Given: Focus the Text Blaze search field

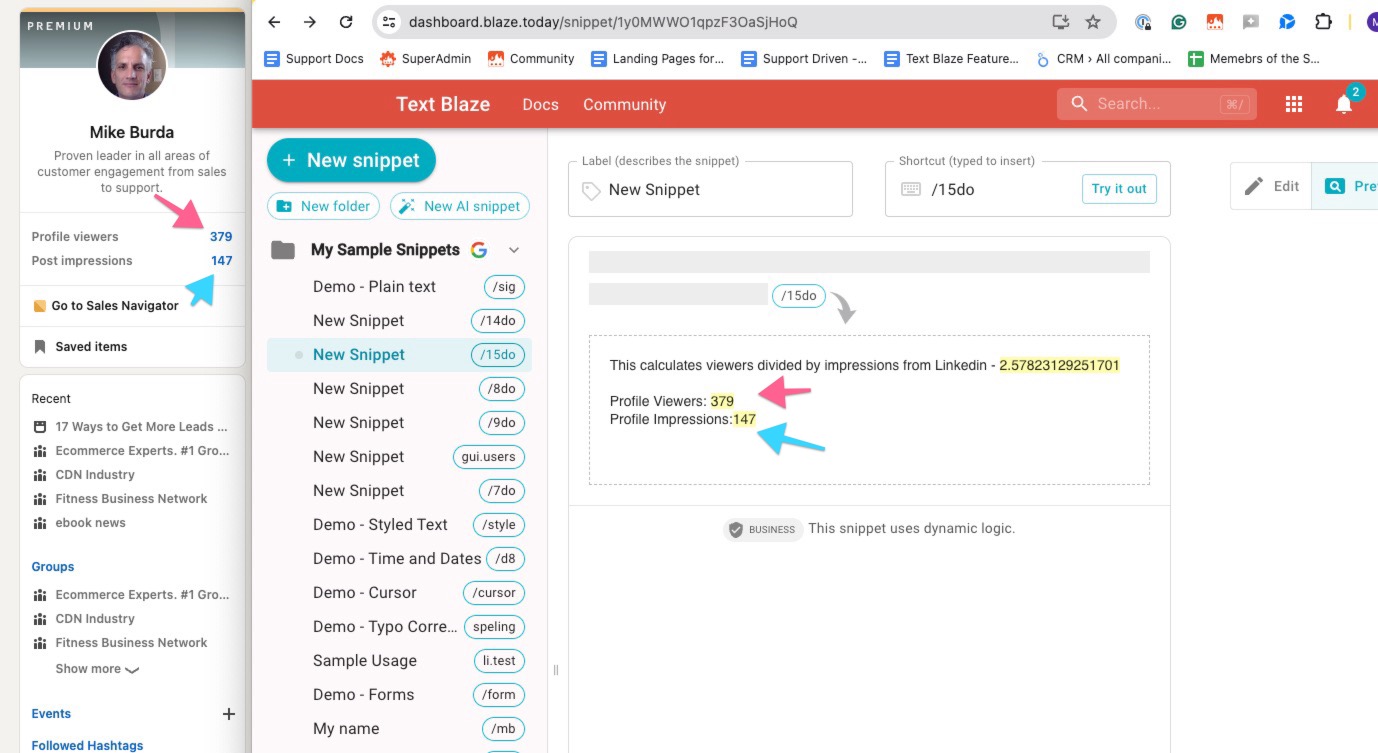Looking at the screenshot, I should click(x=1157, y=104).
